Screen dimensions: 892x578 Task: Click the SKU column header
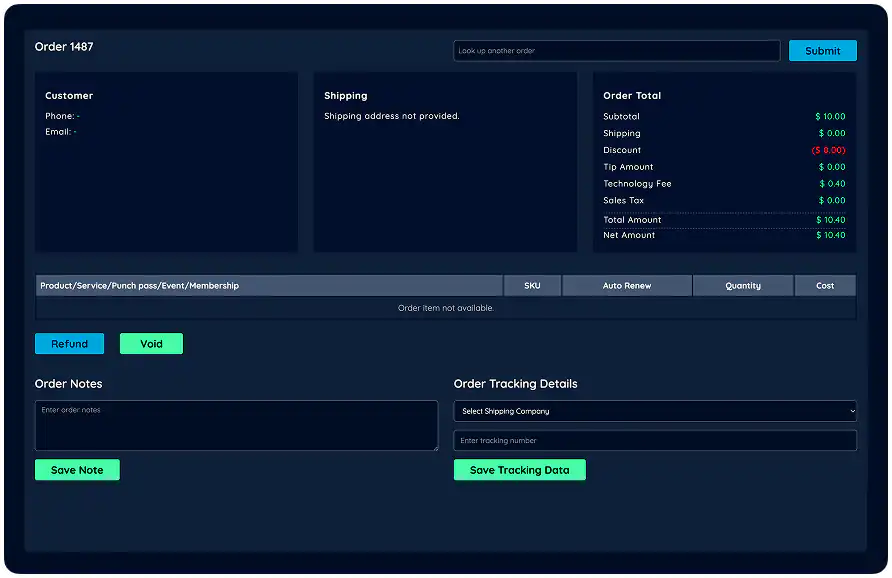pos(532,285)
